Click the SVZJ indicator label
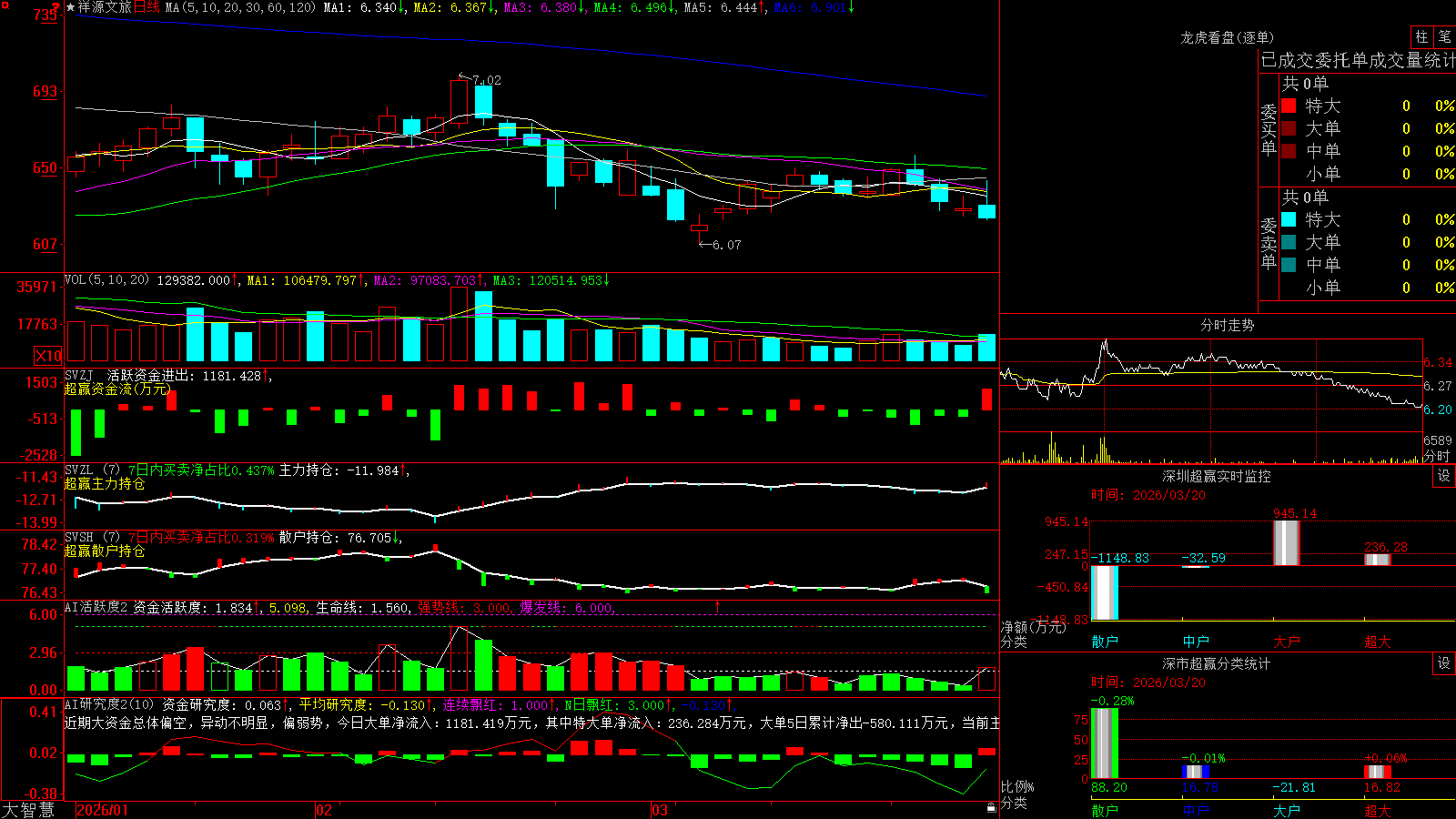 click(x=79, y=375)
